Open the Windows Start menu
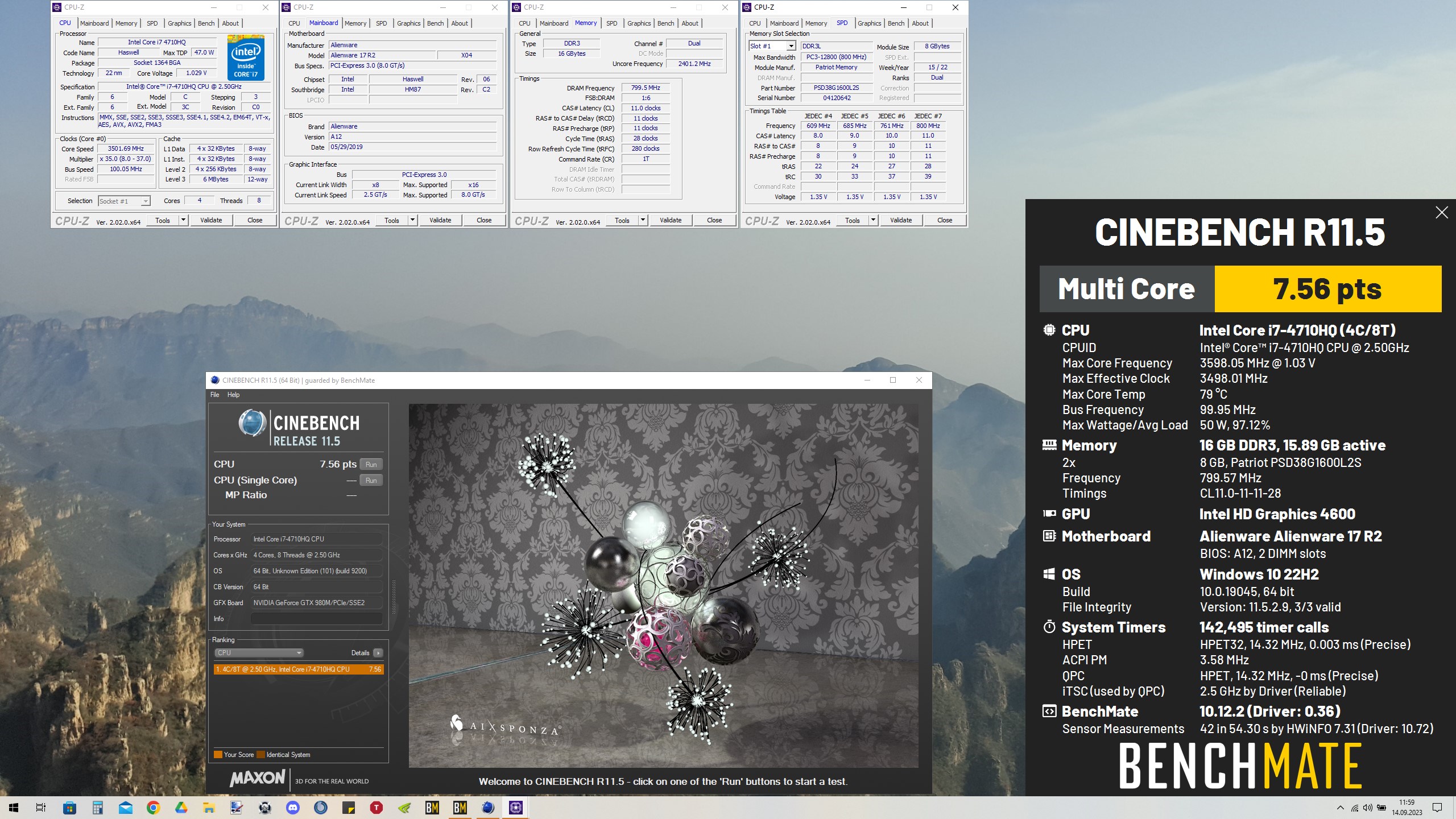This screenshot has height=819, width=1456. tap(14, 808)
